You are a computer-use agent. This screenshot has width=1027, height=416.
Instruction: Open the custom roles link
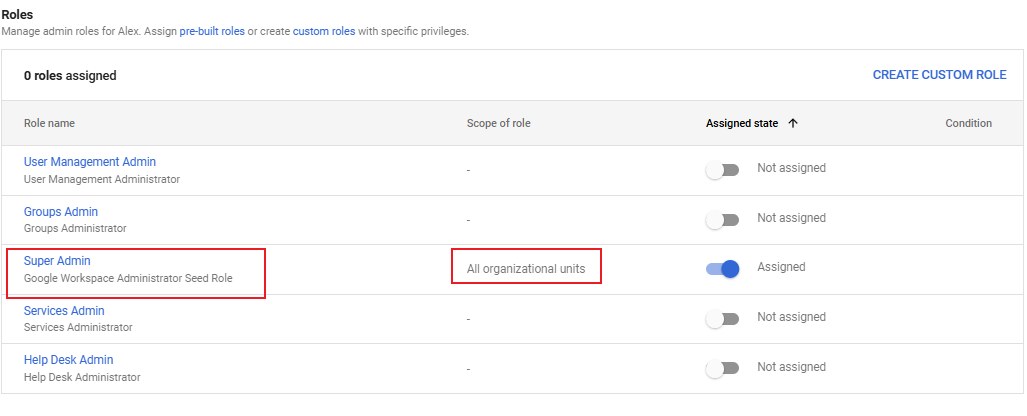324,31
